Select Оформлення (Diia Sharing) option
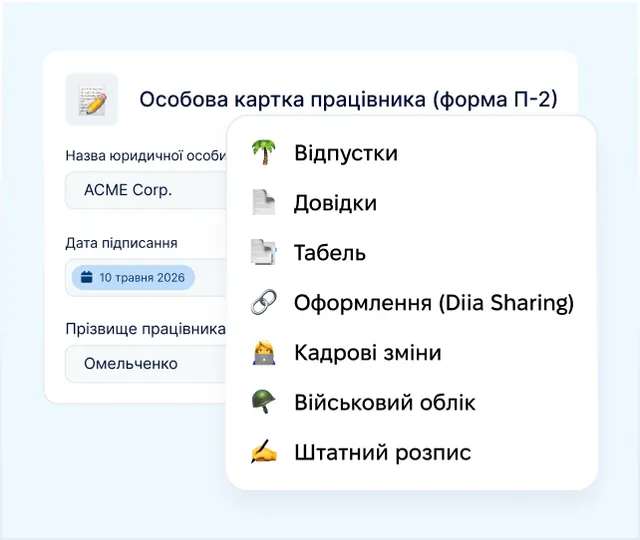The height and width of the screenshot is (540, 640). pos(411,302)
